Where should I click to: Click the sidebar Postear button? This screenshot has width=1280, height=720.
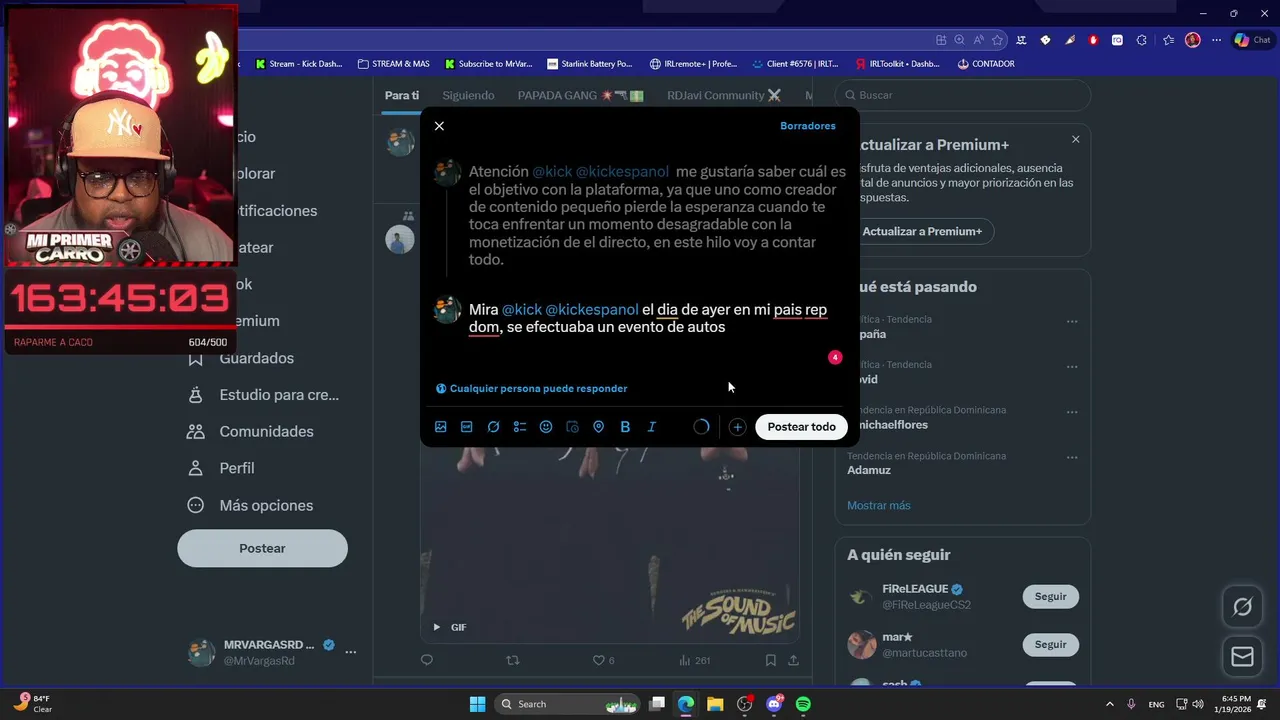pyautogui.click(x=262, y=548)
